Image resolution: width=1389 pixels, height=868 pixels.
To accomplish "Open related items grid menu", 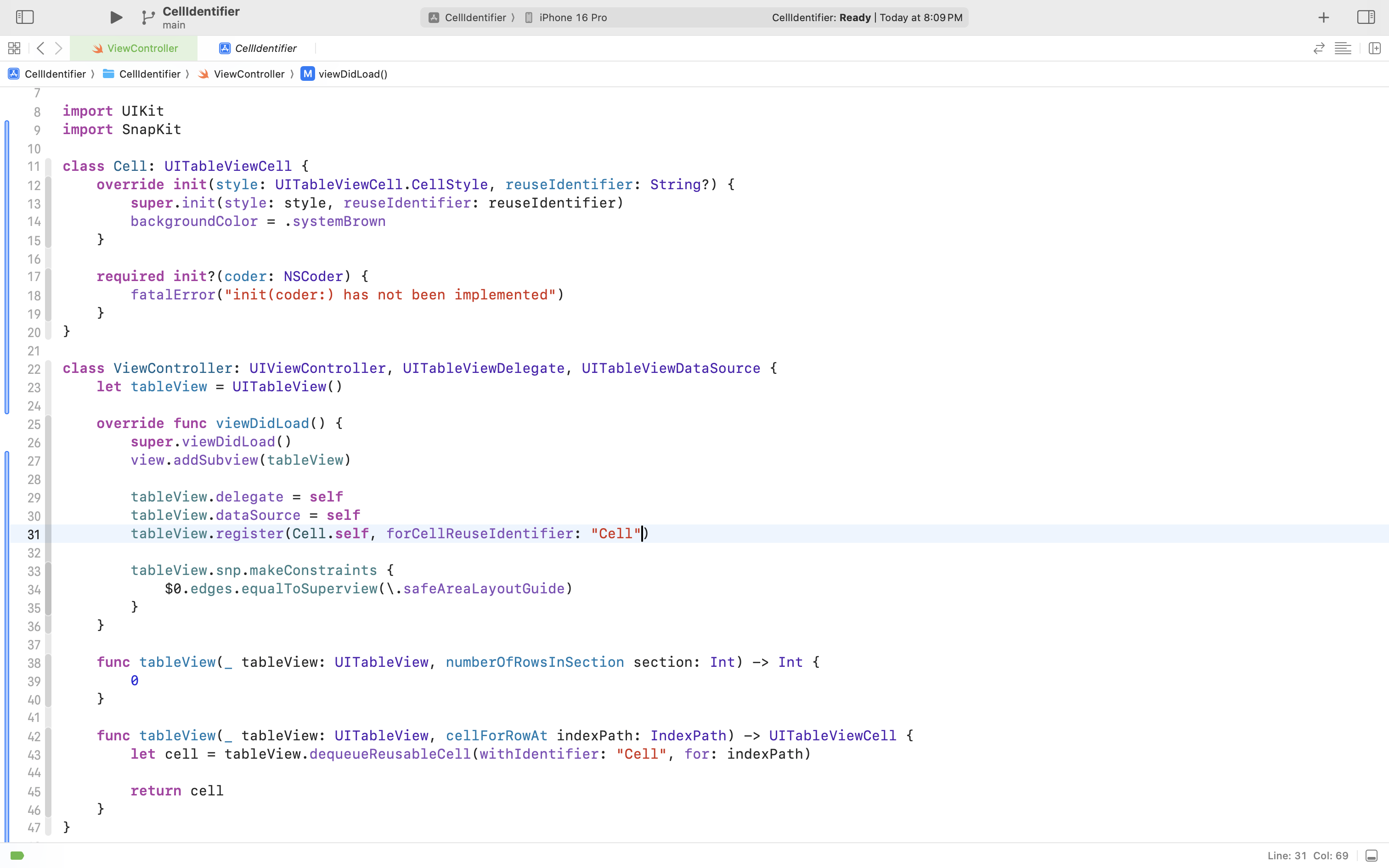I will point(14,48).
